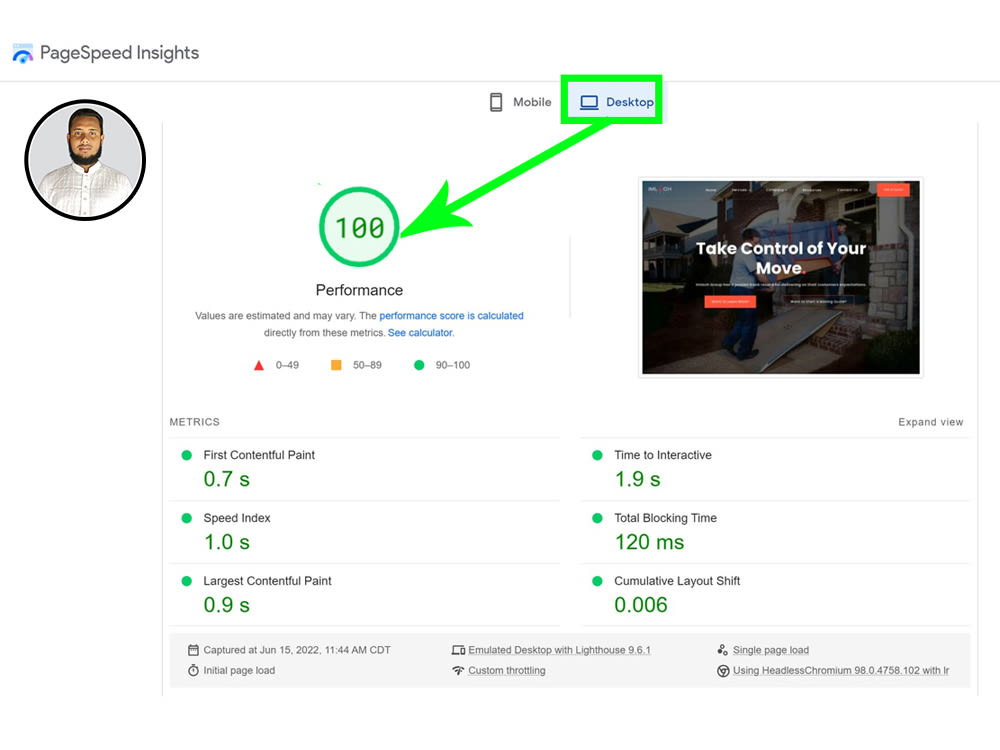Switch to the Desktop tab

[616, 102]
